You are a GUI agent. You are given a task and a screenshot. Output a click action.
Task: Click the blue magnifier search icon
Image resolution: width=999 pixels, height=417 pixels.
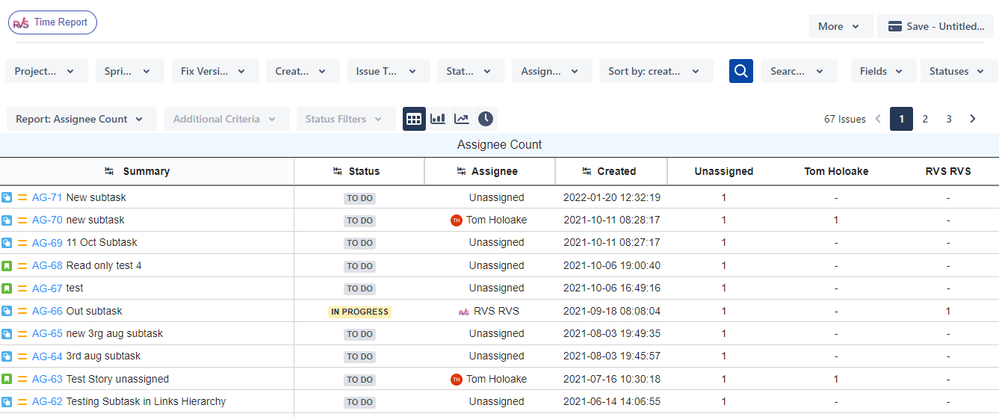click(741, 71)
